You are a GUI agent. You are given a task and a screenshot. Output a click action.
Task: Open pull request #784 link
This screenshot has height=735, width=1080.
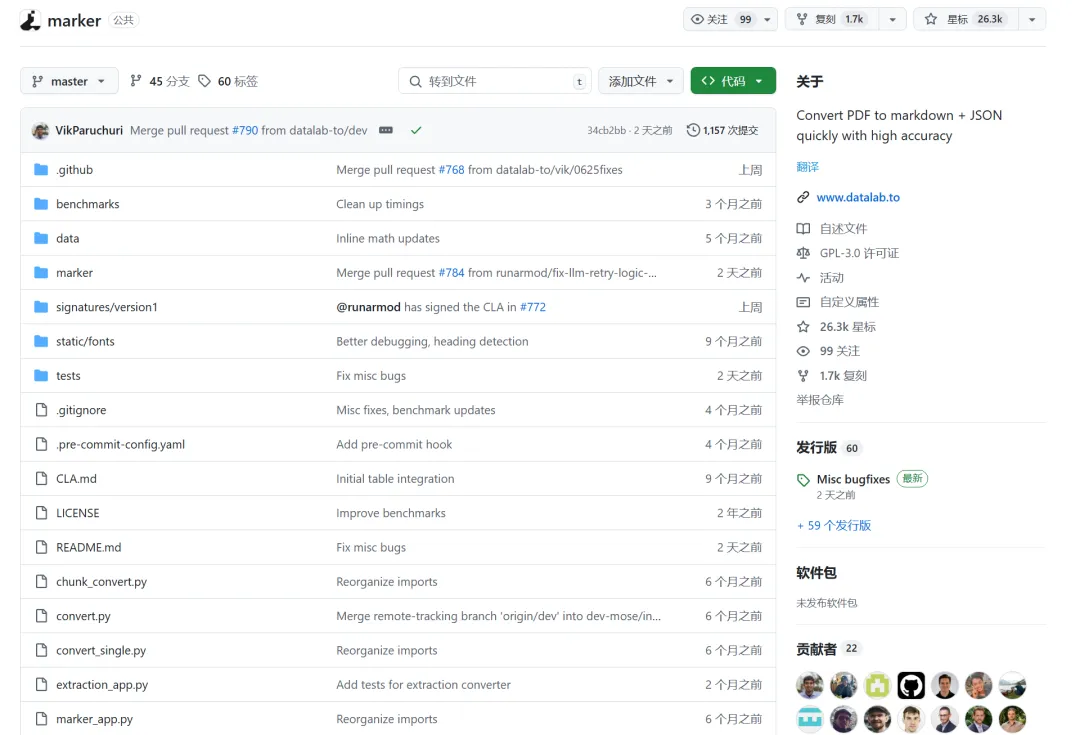(x=452, y=273)
